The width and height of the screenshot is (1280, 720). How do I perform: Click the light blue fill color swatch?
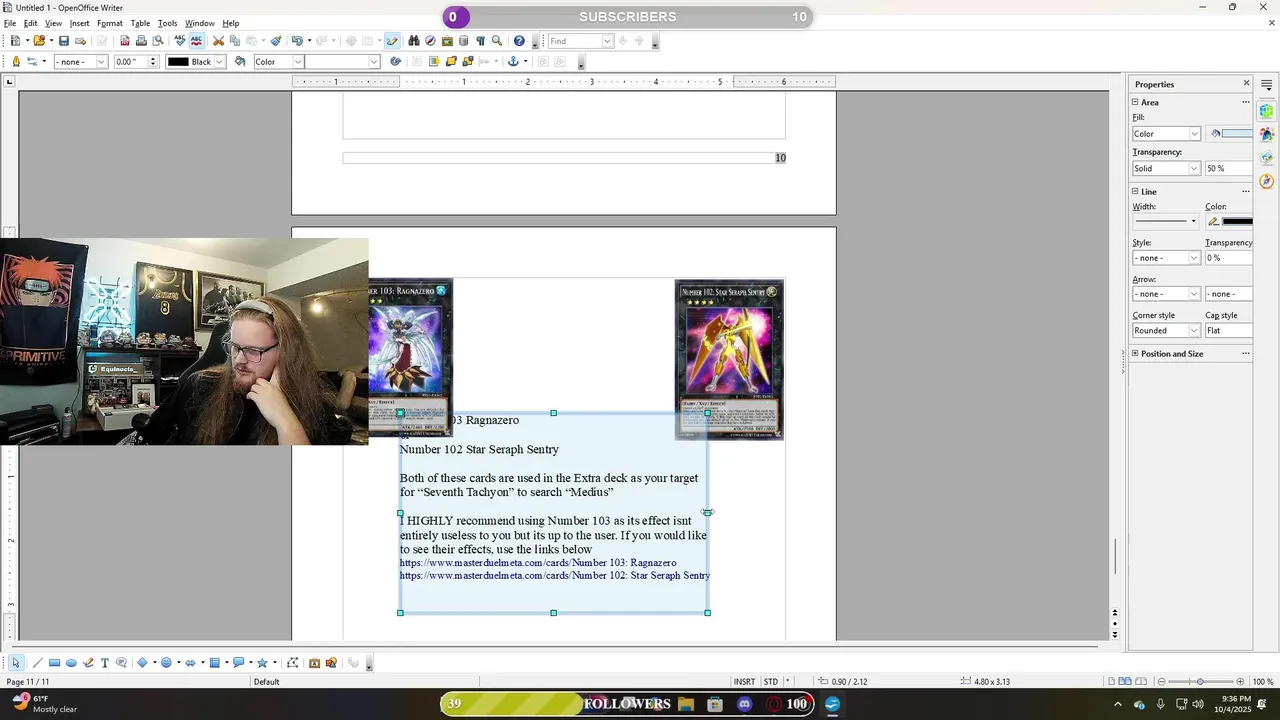pyautogui.click(x=1237, y=134)
